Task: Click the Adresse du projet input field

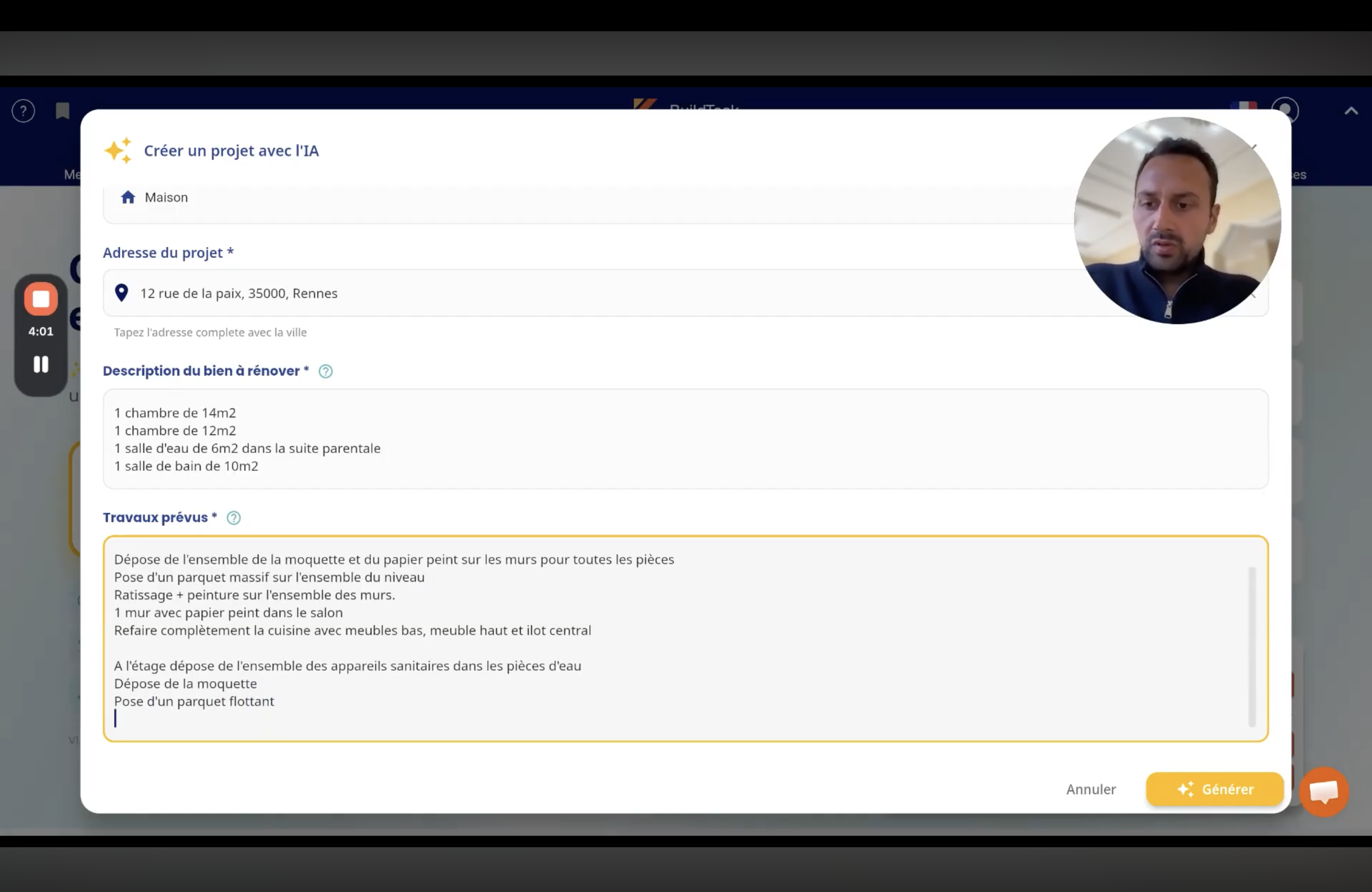Action: tap(576, 293)
